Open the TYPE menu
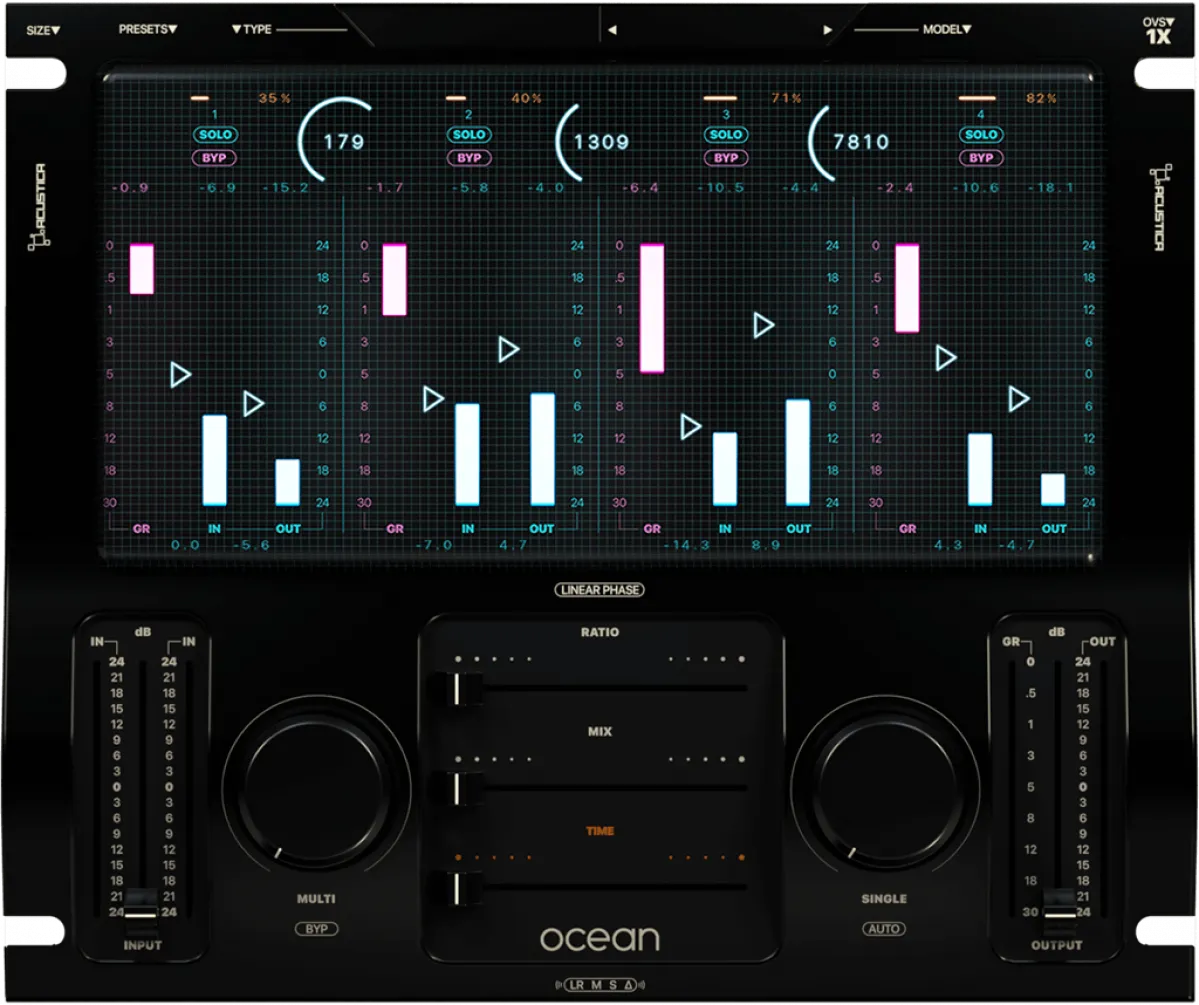The height and width of the screenshot is (1005, 1199). [x=252, y=30]
